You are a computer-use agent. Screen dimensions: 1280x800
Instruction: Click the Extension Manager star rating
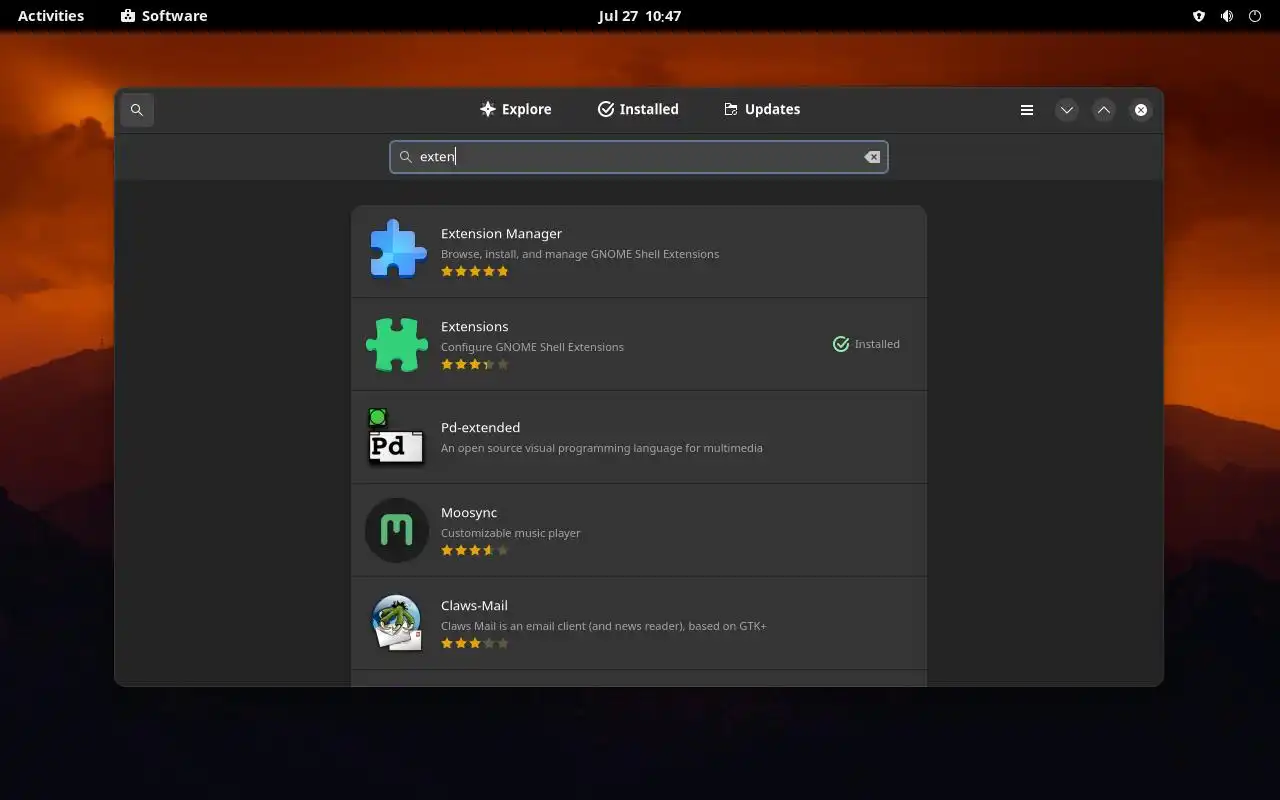pos(475,271)
